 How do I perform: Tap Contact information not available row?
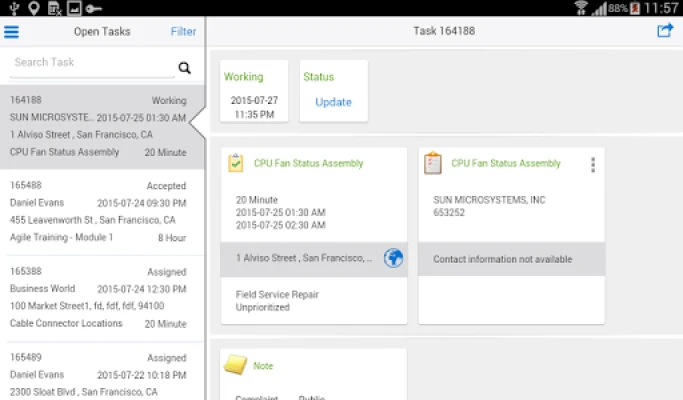point(511,259)
